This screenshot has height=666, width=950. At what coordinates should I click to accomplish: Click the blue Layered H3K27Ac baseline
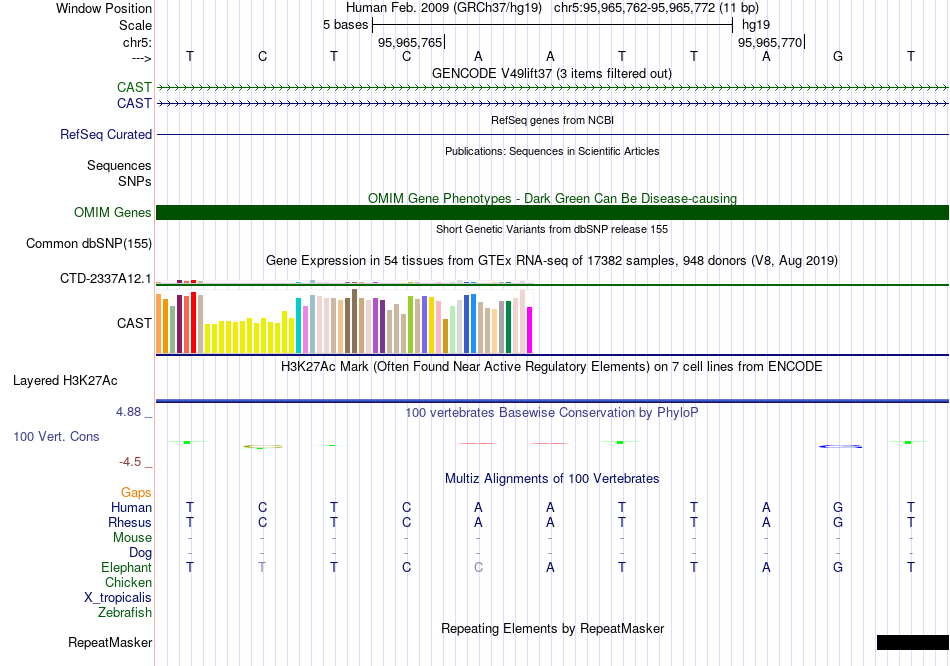pos(552,401)
